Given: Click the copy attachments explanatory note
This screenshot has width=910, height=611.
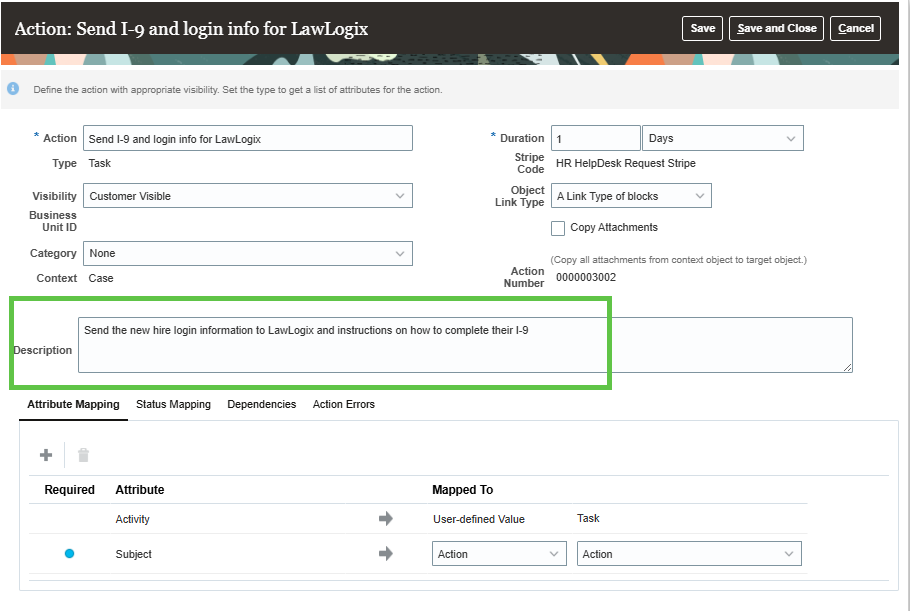Looking at the screenshot, I should coord(678,260).
